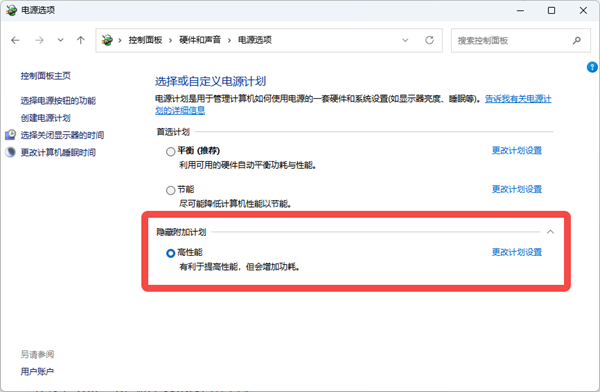Image resolution: width=600 pixels, height=392 pixels.
Task: Click description 利用可用的硬件自动平衡功耗与性能
Action: click(248, 165)
